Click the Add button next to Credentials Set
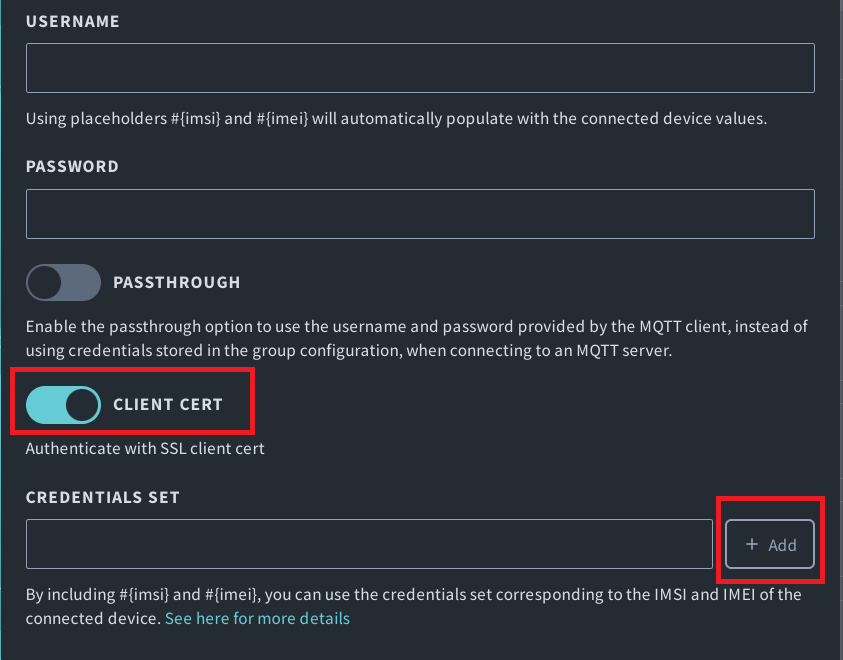843x660 pixels. (x=768, y=544)
